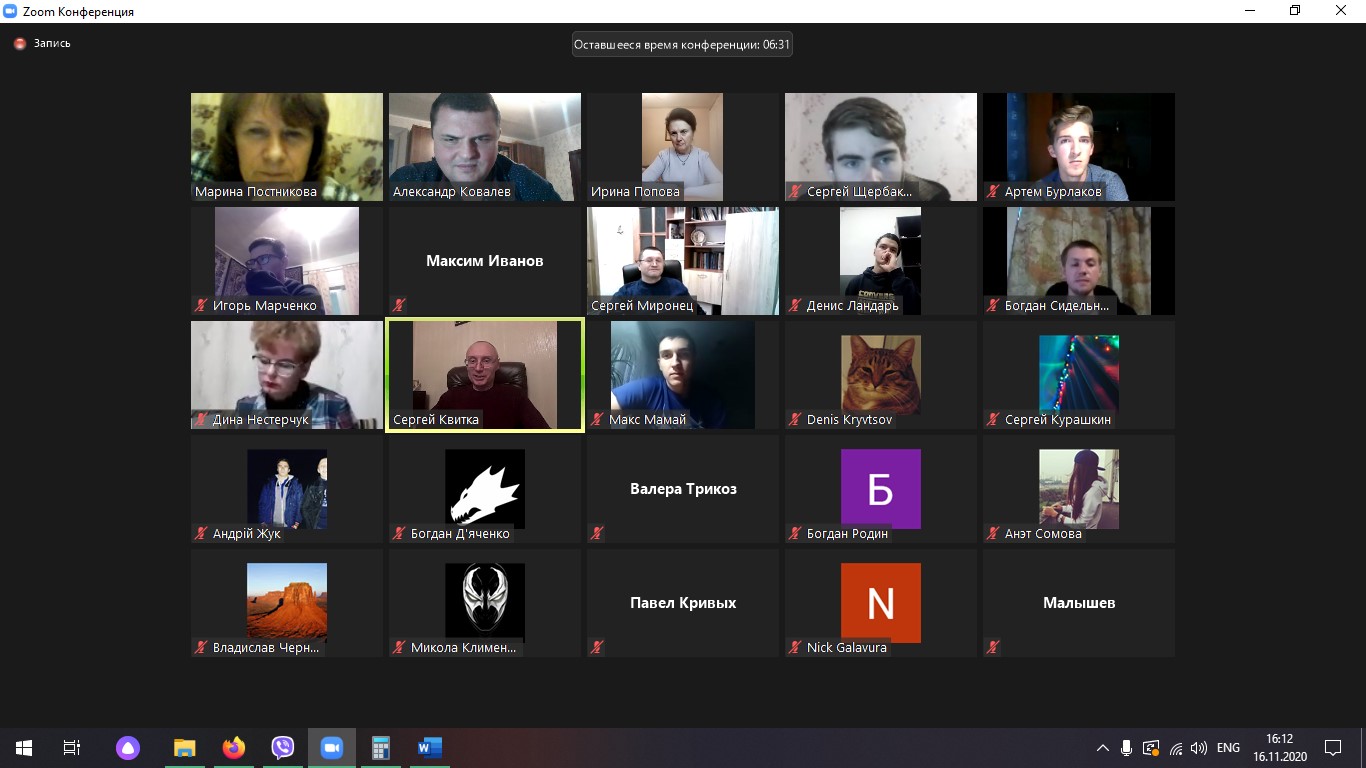Open the Windows notification center
The width and height of the screenshot is (1366, 768).
[x=1333, y=747]
